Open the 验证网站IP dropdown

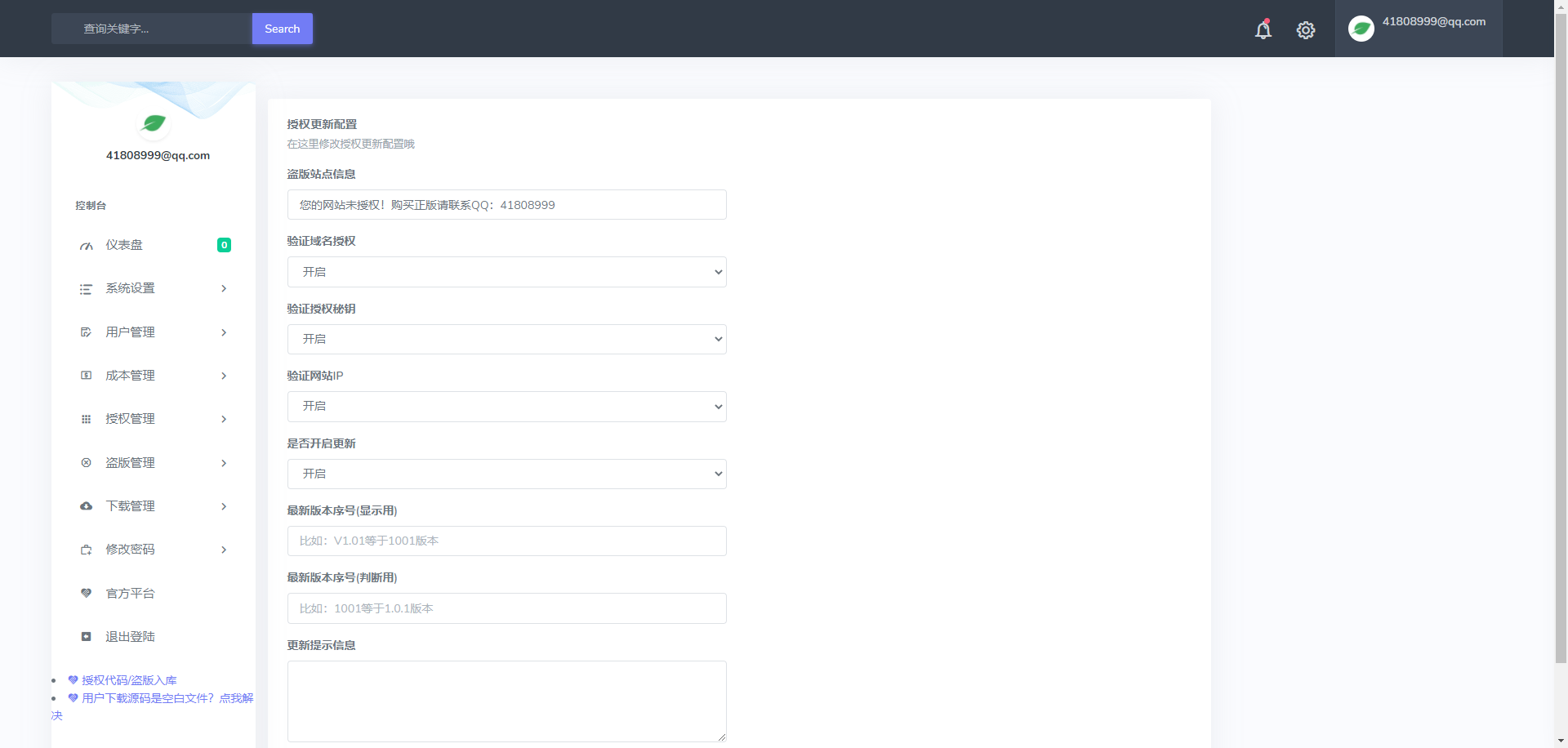pyautogui.click(x=506, y=407)
